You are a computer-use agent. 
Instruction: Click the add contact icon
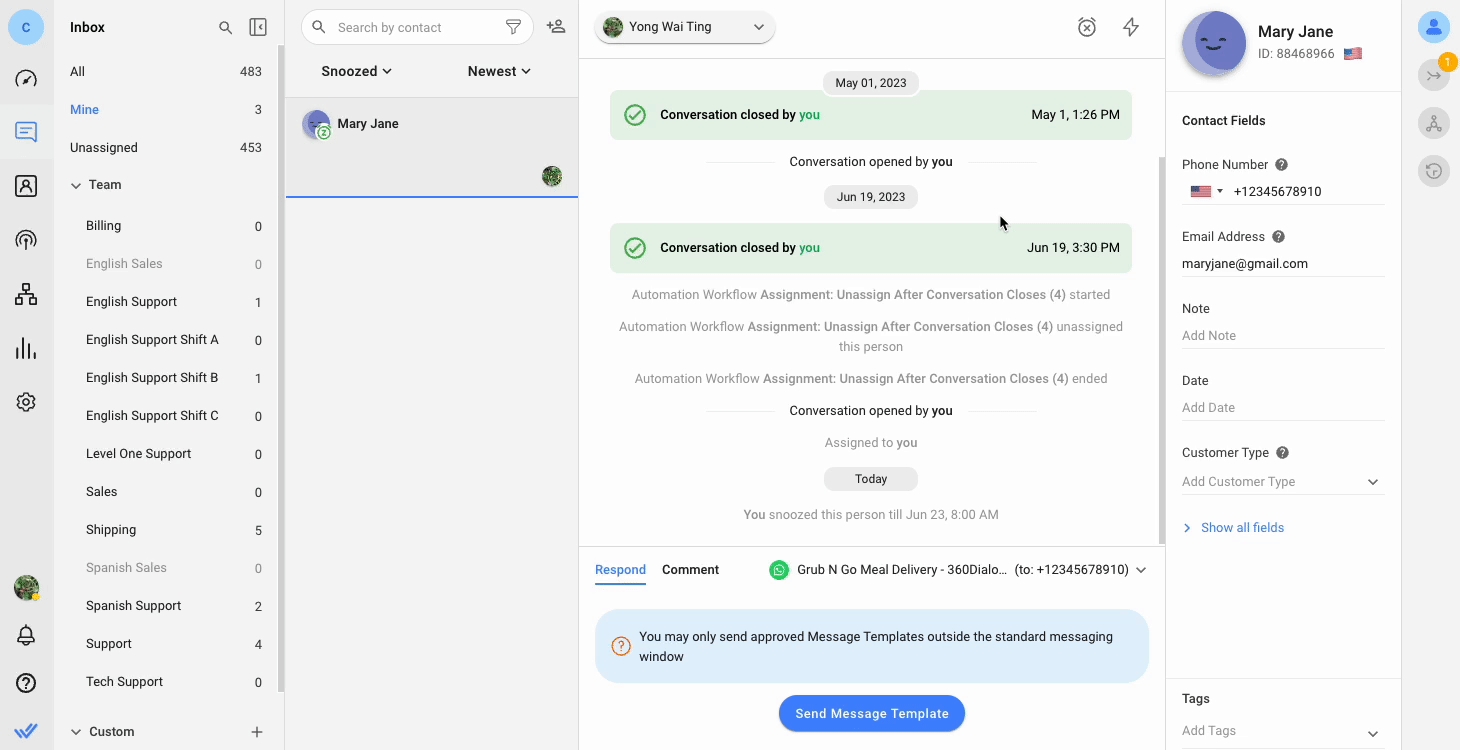click(556, 27)
